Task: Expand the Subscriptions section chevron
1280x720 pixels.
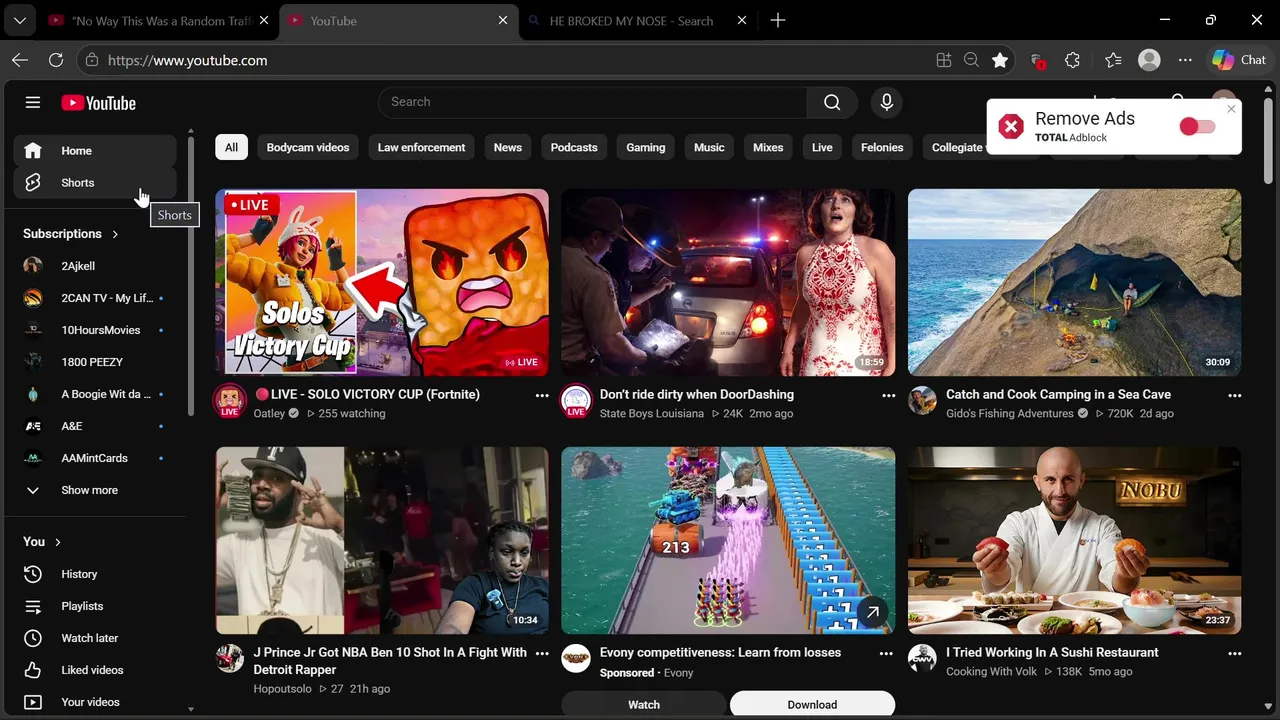Action: (x=115, y=234)
